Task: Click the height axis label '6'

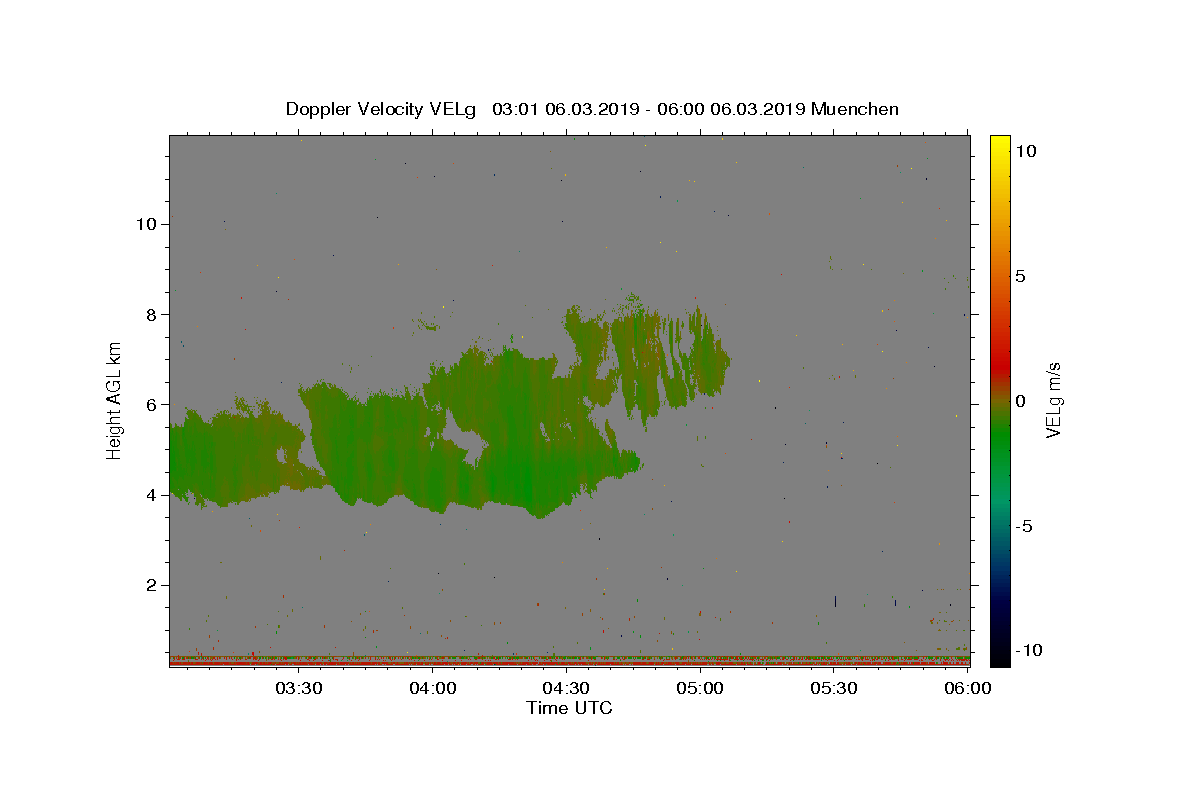Action: pos(151,405)
